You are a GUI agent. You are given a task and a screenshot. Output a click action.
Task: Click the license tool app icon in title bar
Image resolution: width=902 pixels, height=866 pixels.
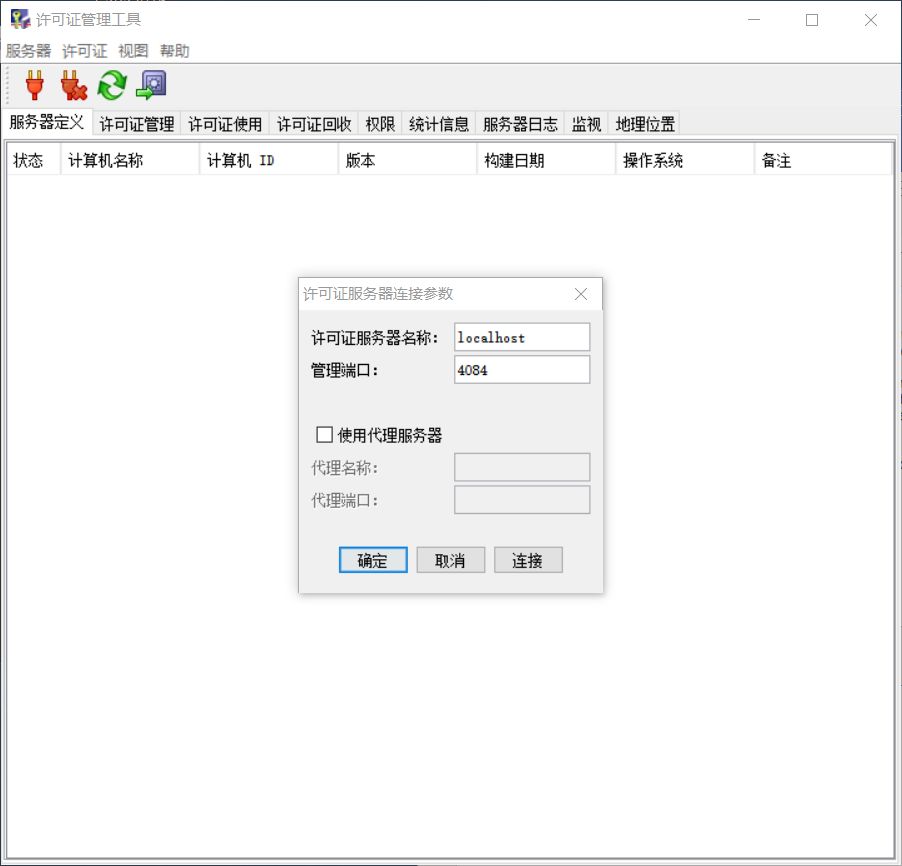20,20
